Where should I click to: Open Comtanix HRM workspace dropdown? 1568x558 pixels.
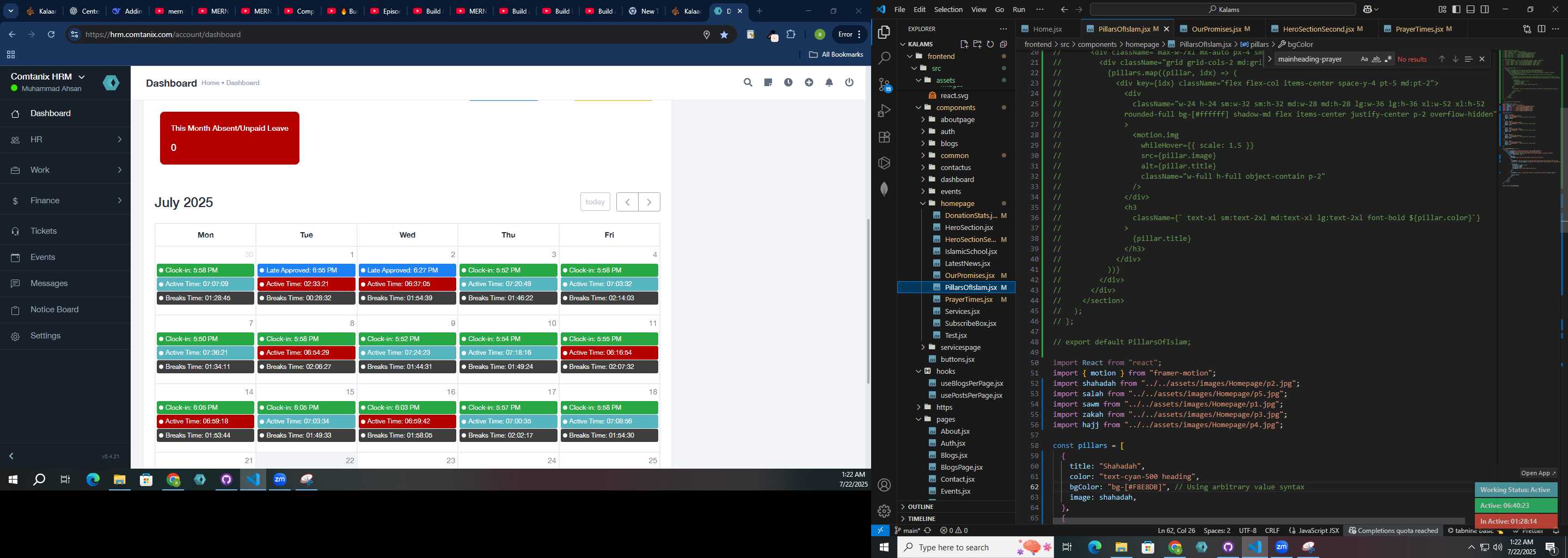click(x=47, y=76)
